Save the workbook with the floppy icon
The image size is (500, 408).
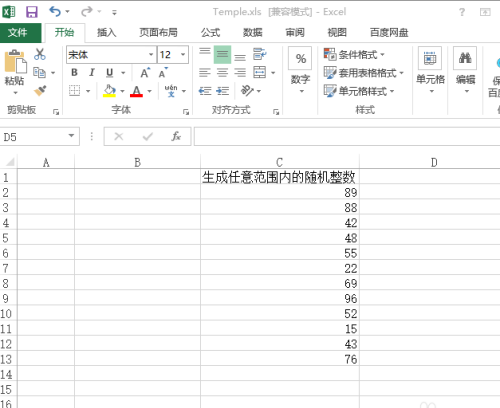pyautogui.click(x=32, y=12)
